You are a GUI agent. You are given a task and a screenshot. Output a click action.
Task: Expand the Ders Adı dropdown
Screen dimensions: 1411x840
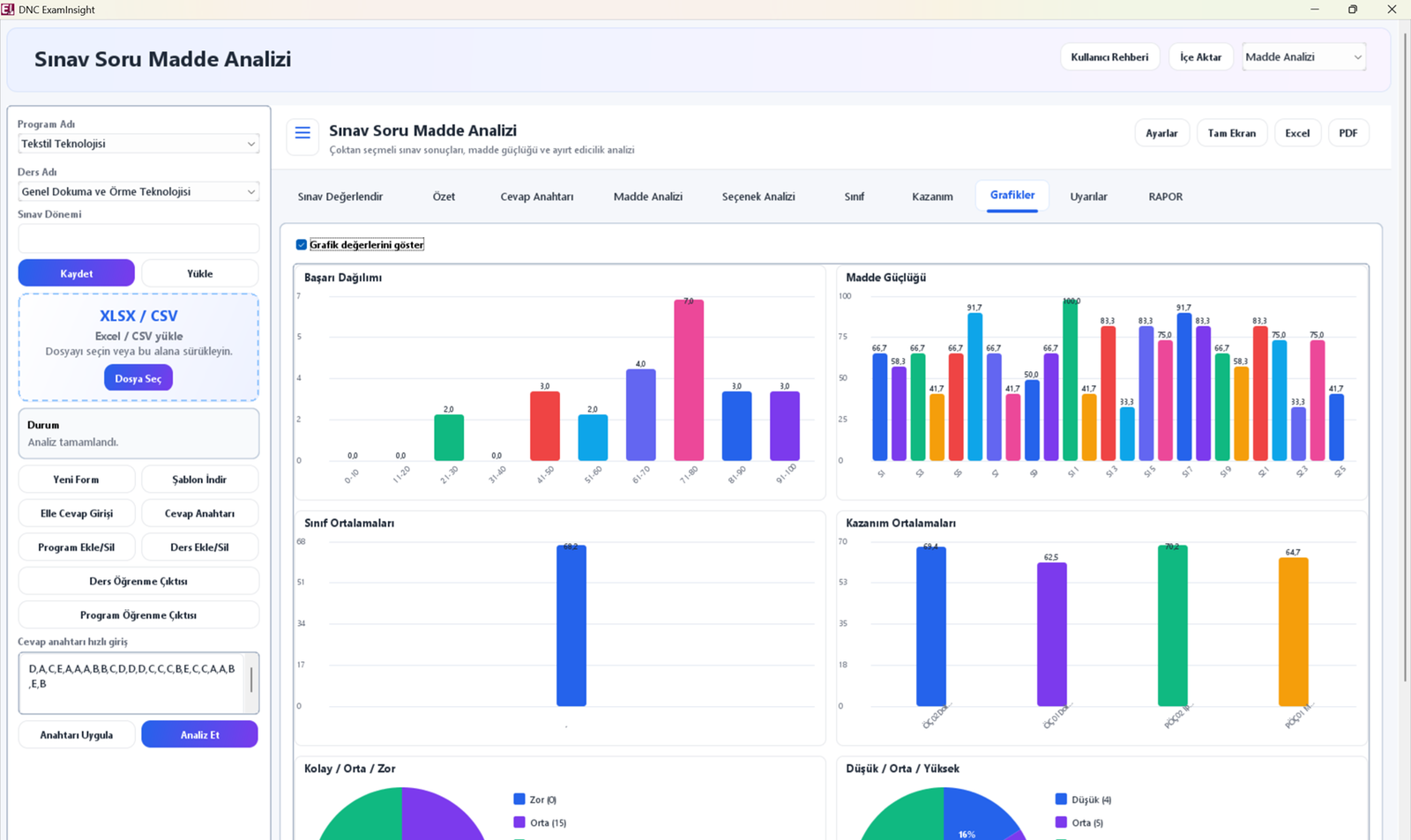tap(138, 191)
